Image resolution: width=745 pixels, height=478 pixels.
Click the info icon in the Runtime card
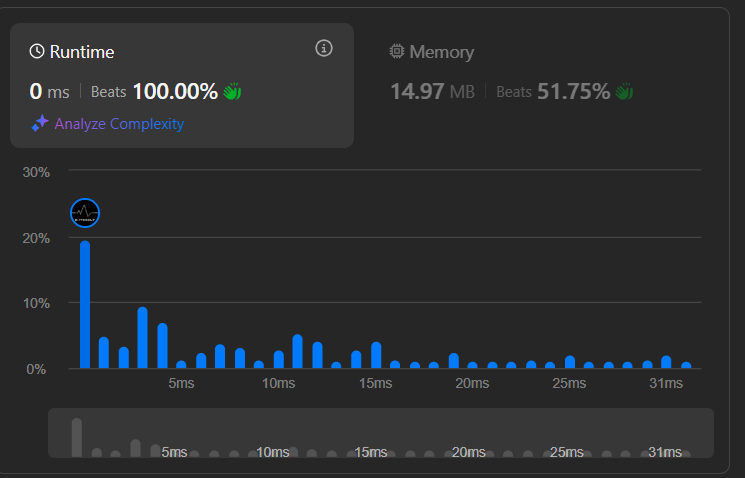[x=324, y=48]
